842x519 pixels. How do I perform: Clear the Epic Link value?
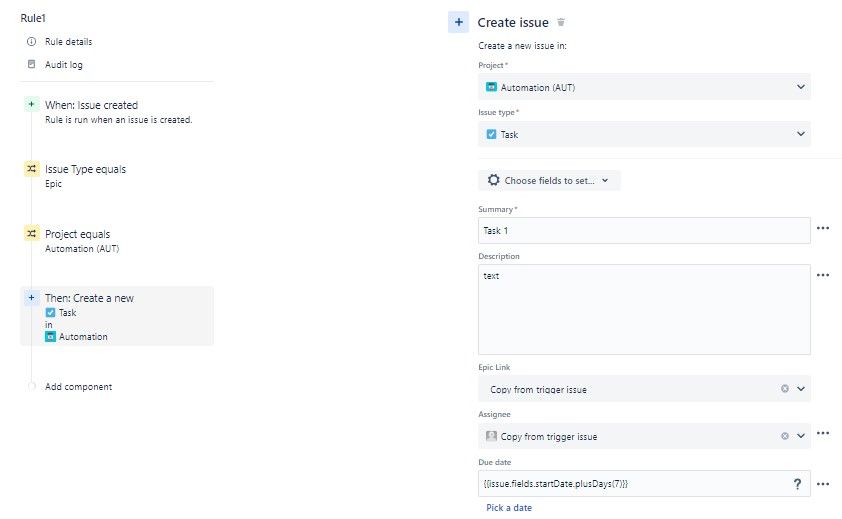pos(785,389)
